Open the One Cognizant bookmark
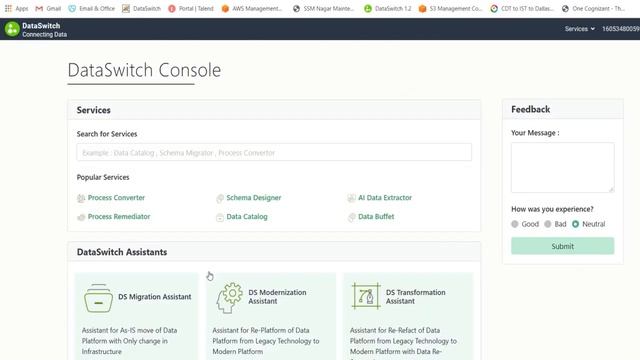This screenshot has width=640, height=360. click(x=593, y=8)
